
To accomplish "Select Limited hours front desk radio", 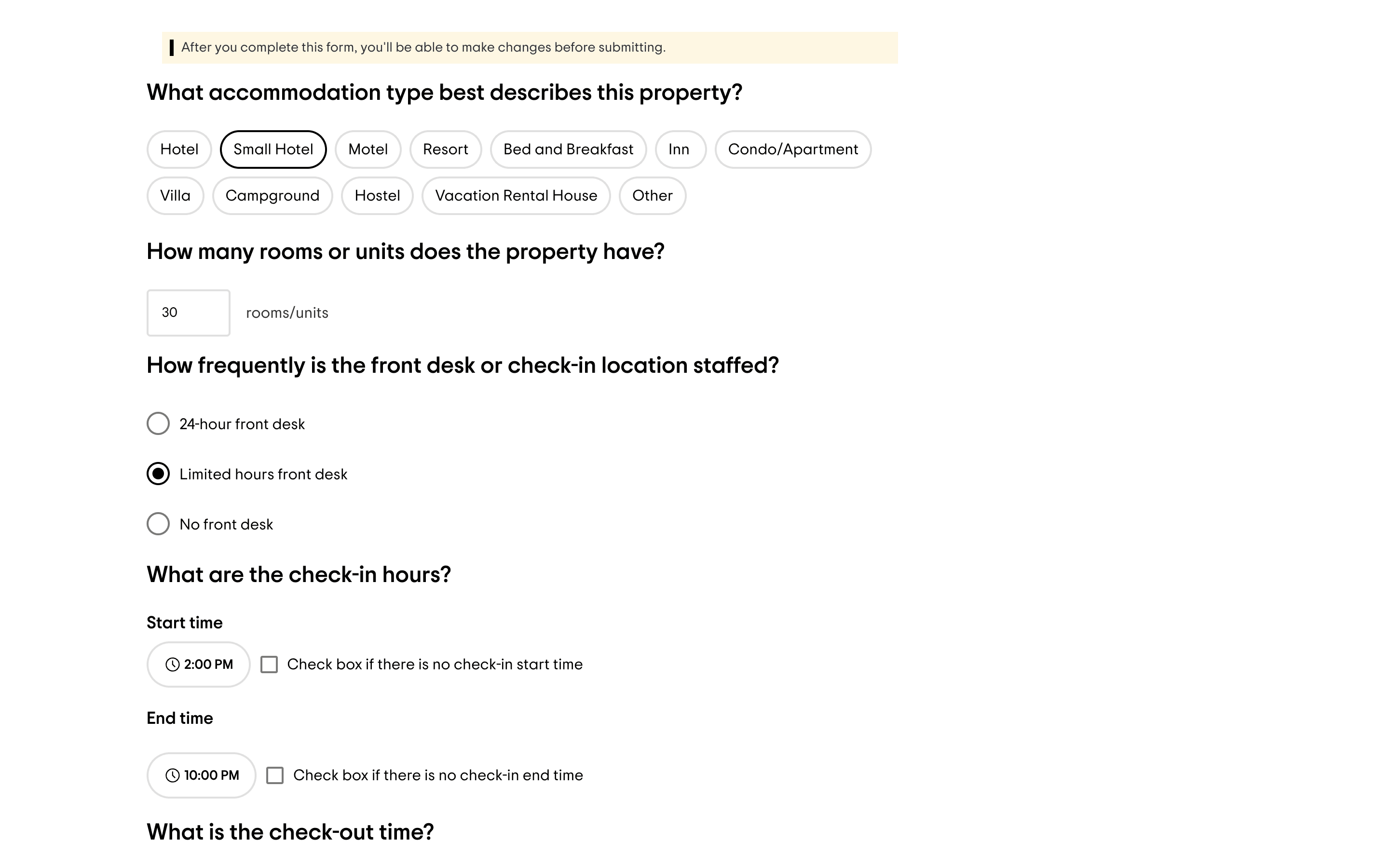I will (158, 474).
